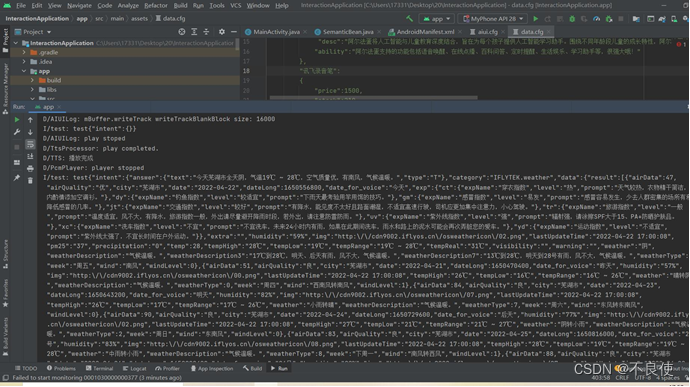Viewport: 690px width, 387px height.
Task: Expand the libs folder
Action: pos(32,89)
